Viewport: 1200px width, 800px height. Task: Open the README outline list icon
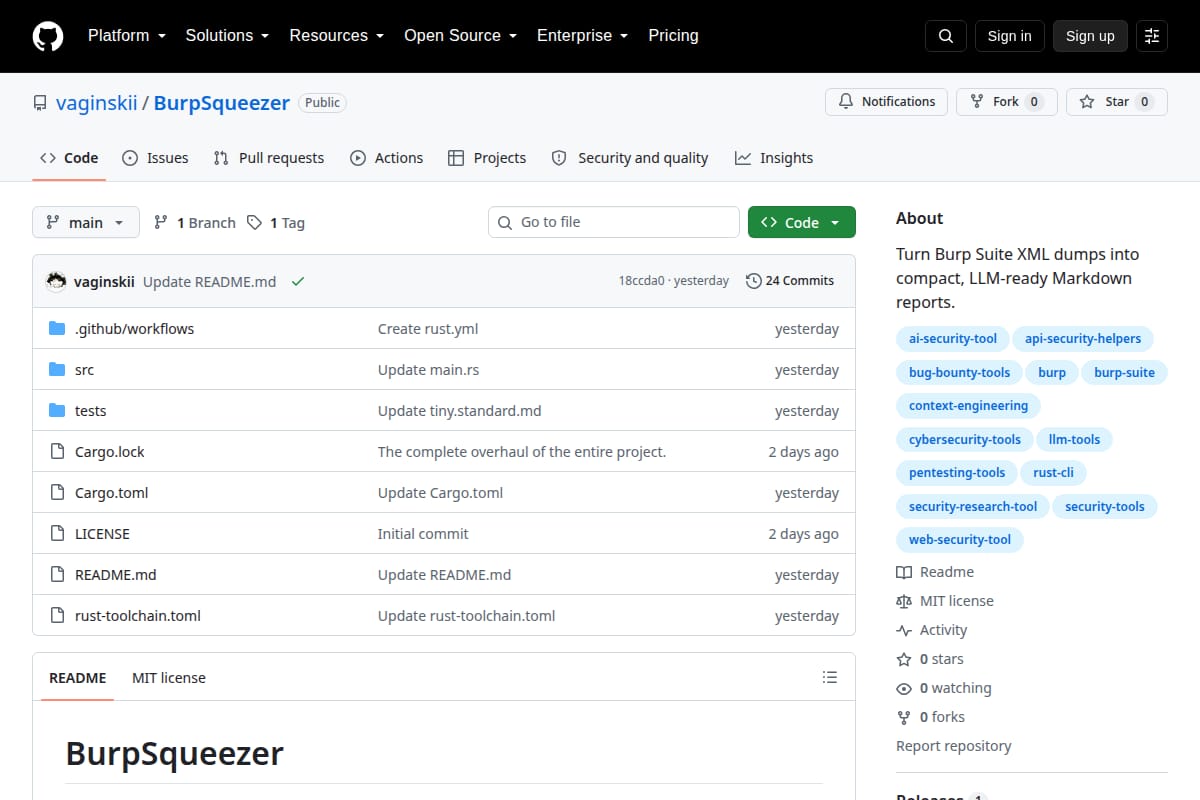pyautogui.click(x=829, y=677)
